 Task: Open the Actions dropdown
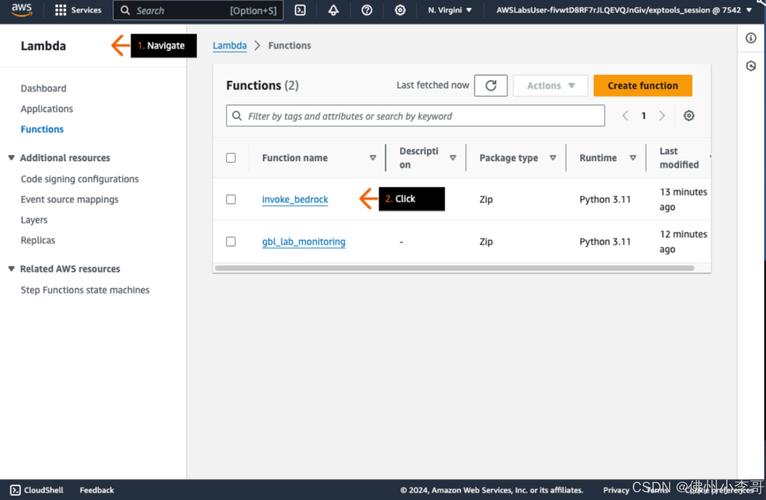tap(550, 86)
